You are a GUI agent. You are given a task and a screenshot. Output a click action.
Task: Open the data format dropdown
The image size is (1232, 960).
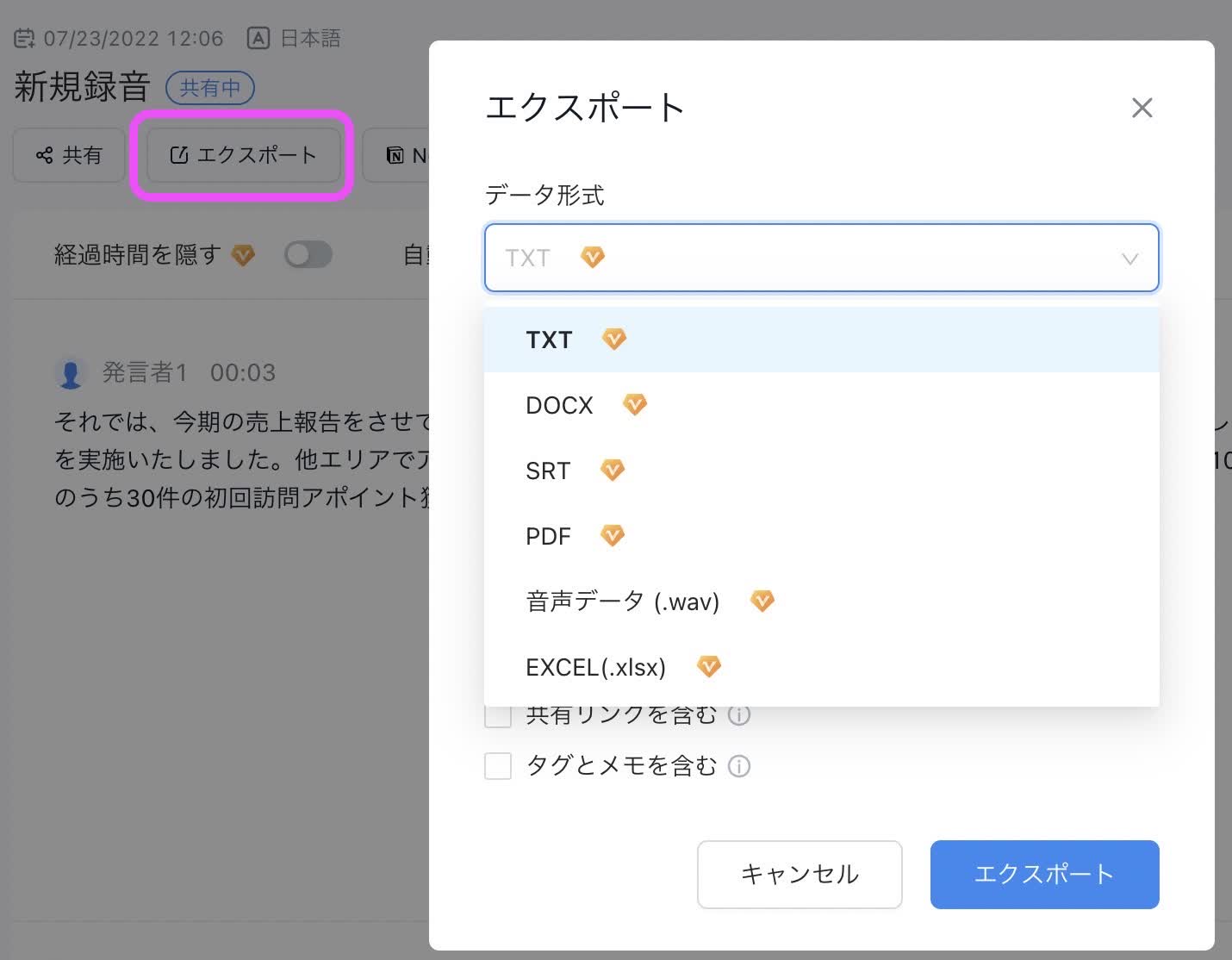coord(821,258)
